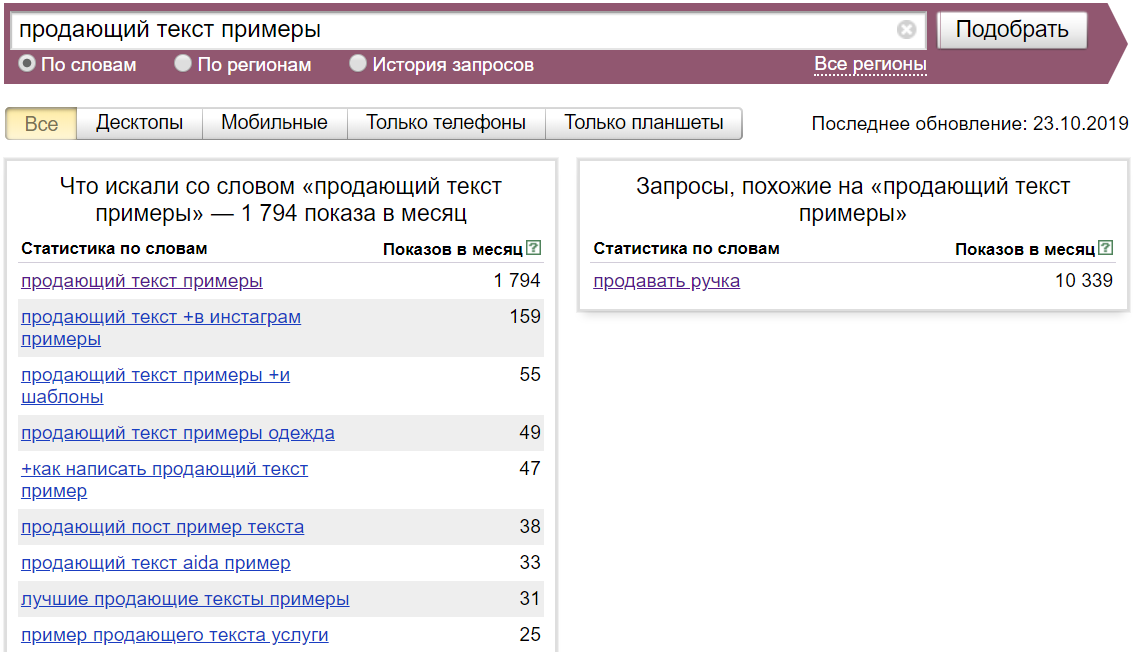Follow the «продавать ручка» similar query link
Viewport: 1136px width, 652px height.
click(666, 280)
